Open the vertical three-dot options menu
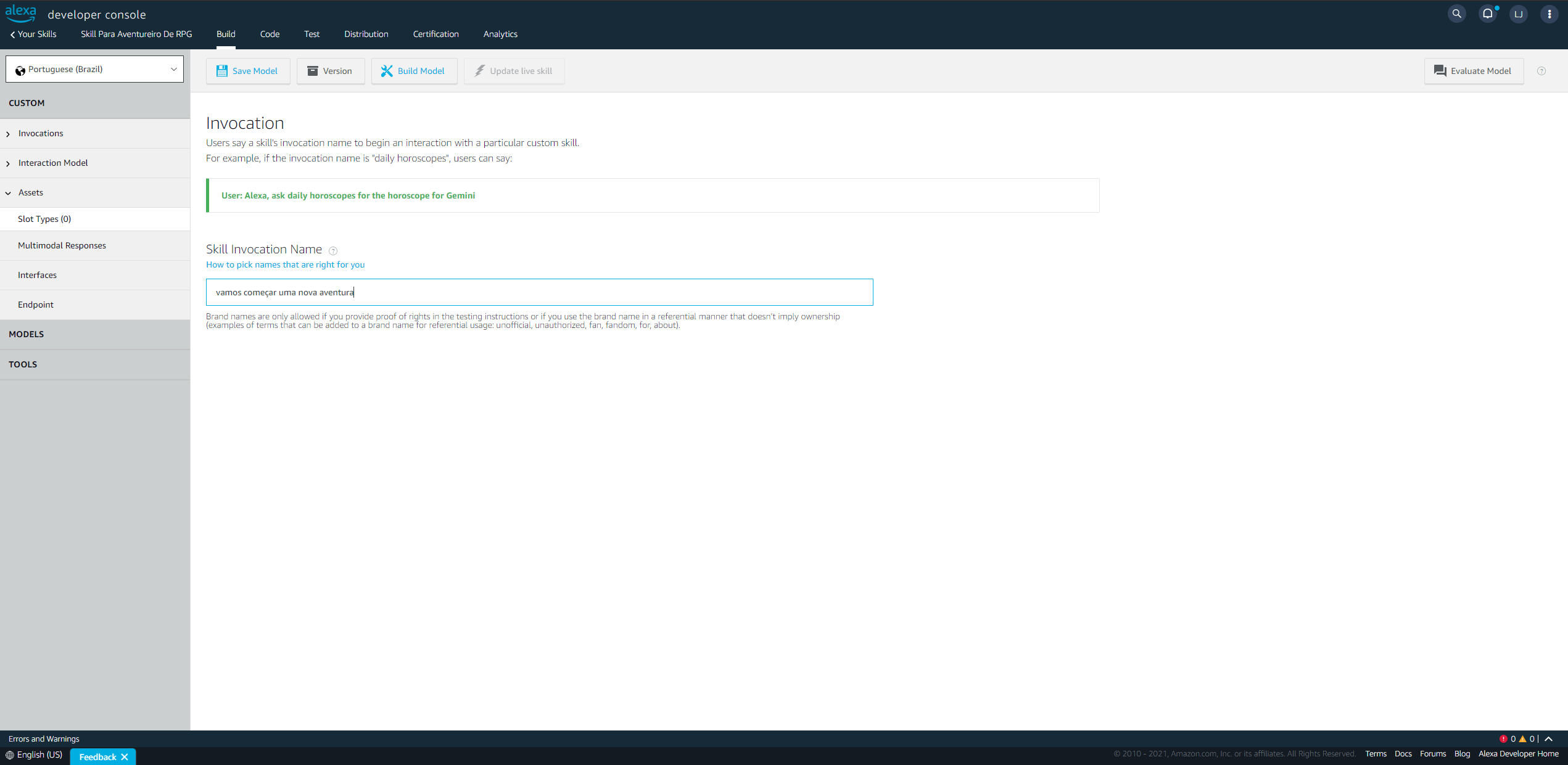This screenshot has width=1568, height=765. [1549, 14]
